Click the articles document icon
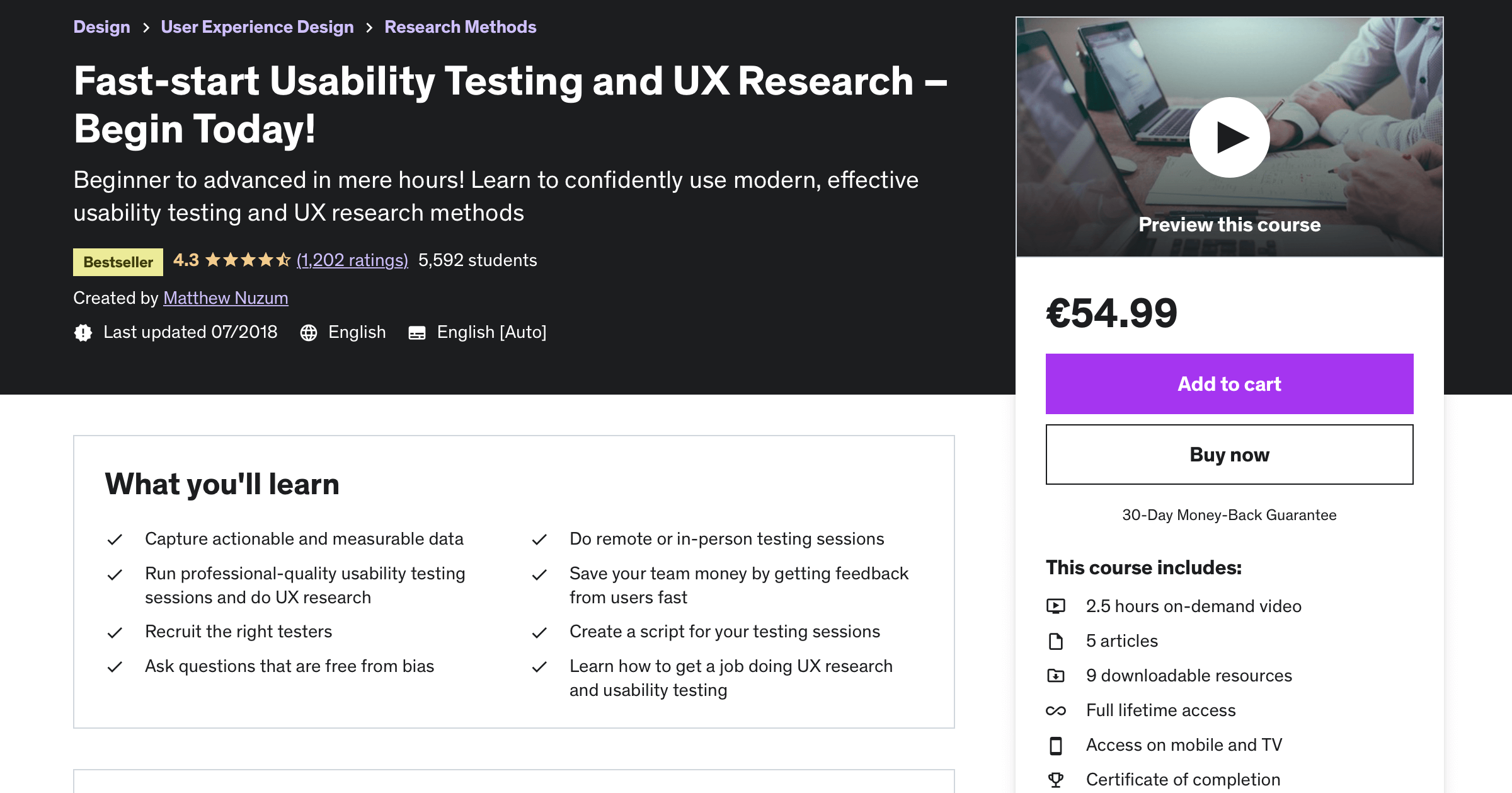Screen dimensions: 1512x793 pos(1056,641)
